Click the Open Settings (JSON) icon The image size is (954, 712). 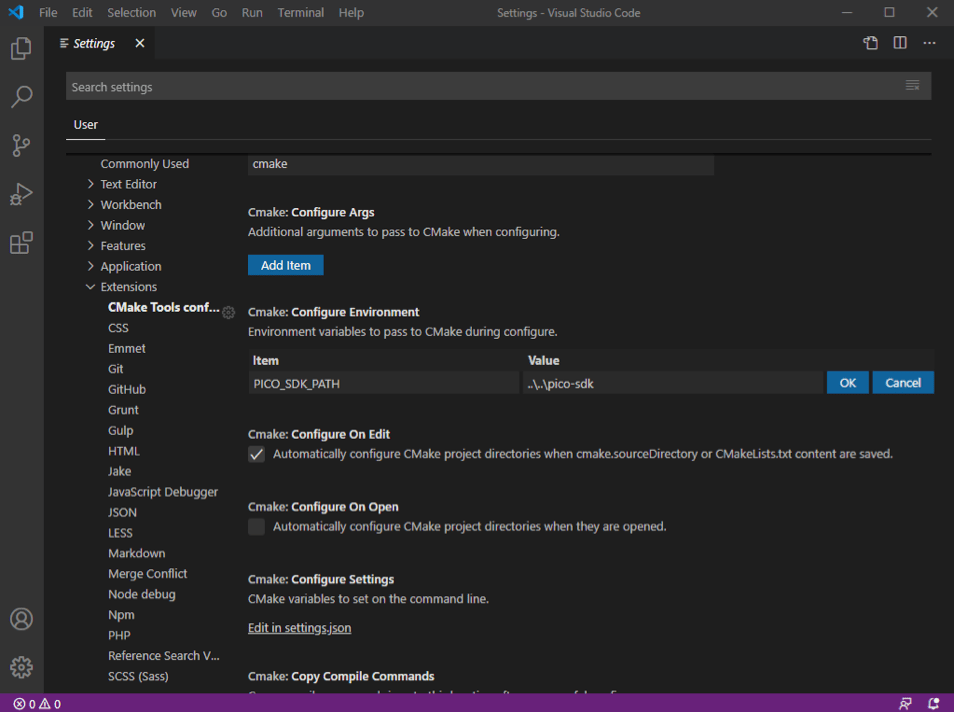coord(871,43)
